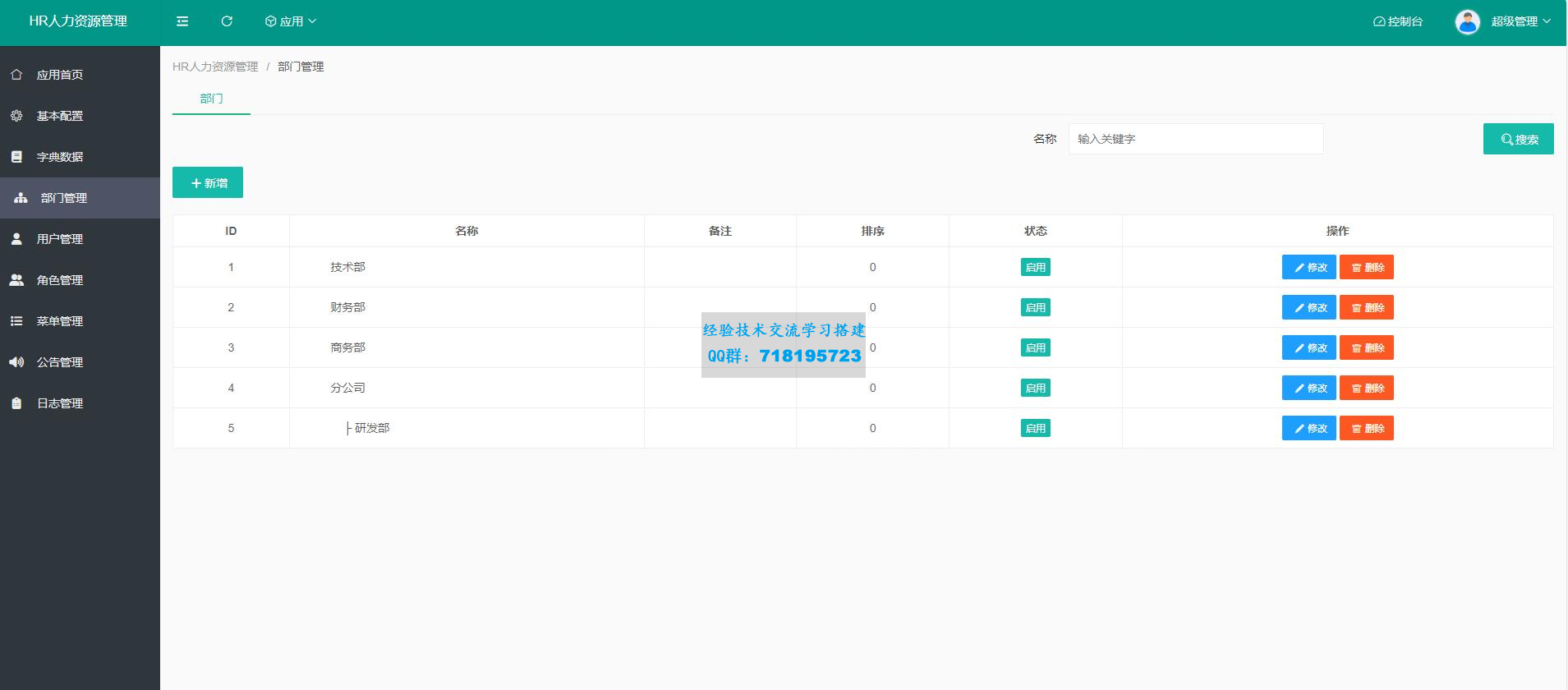Select the 部门 tab
Screen dimensions: 1568x690
(x=211, y=99)
